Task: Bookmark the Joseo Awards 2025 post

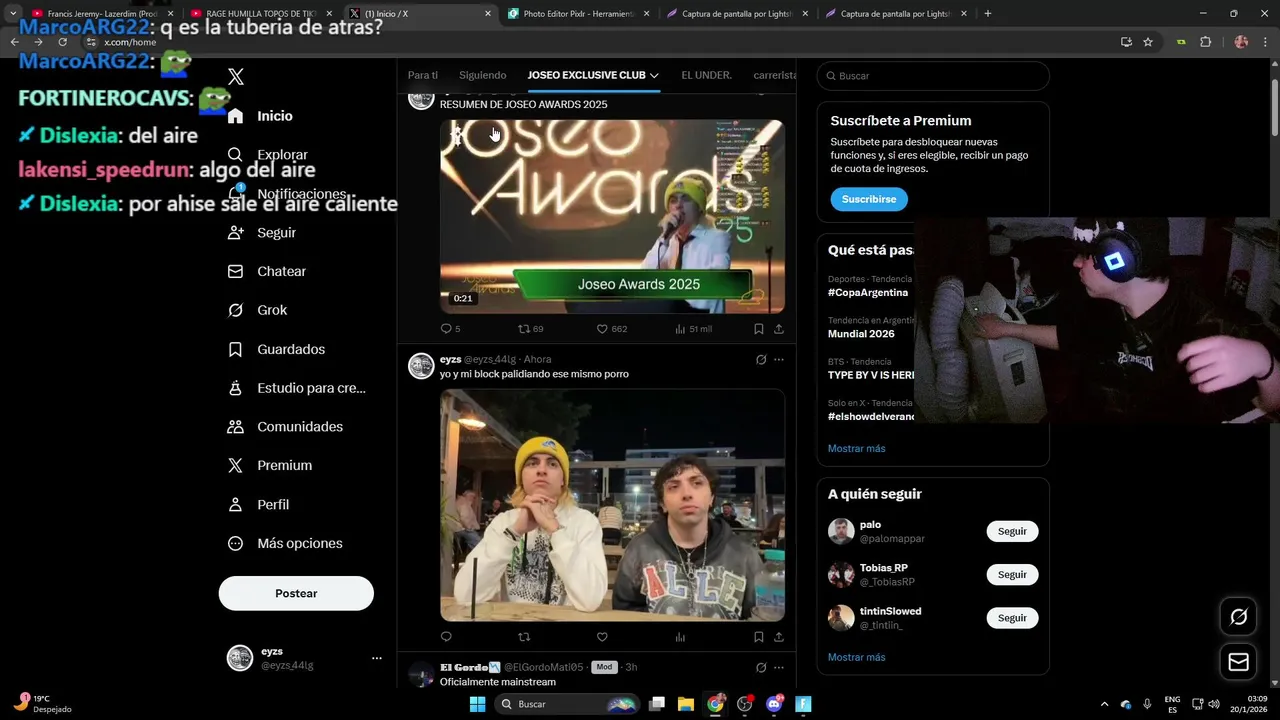Action: pyautogui.click(x=758, y=328)
